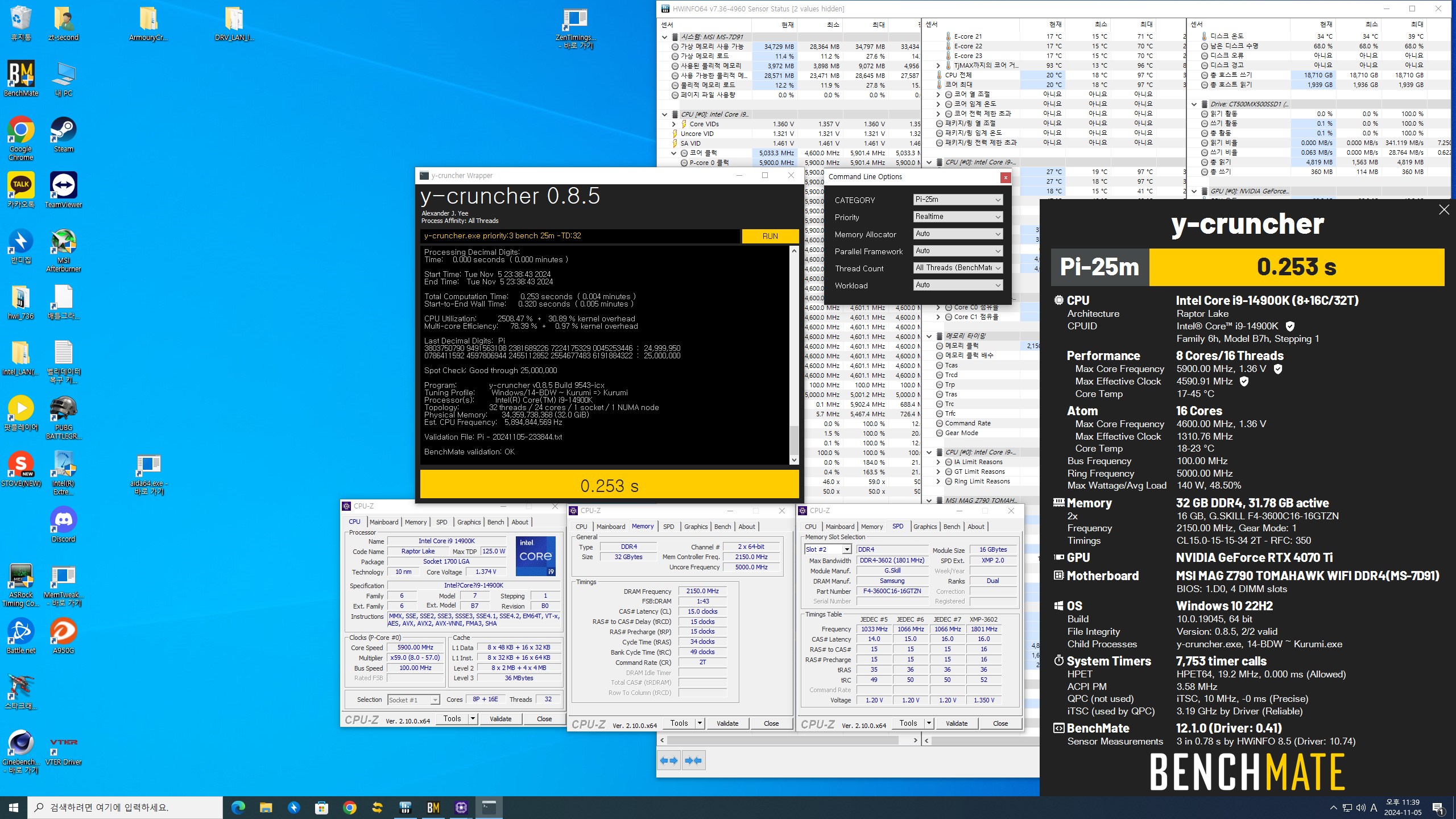Open File Explorer in the taskbar

tap(266, 807)
